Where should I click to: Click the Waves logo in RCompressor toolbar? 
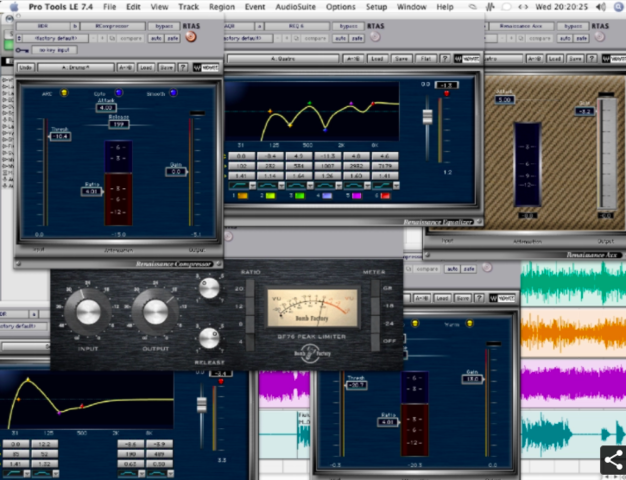point(206,67)
